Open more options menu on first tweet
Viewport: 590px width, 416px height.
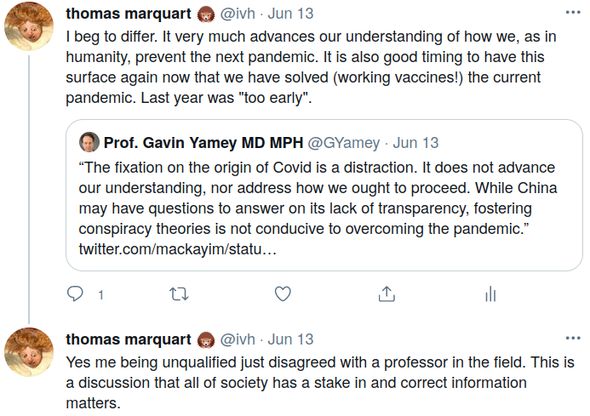(573, 12)
